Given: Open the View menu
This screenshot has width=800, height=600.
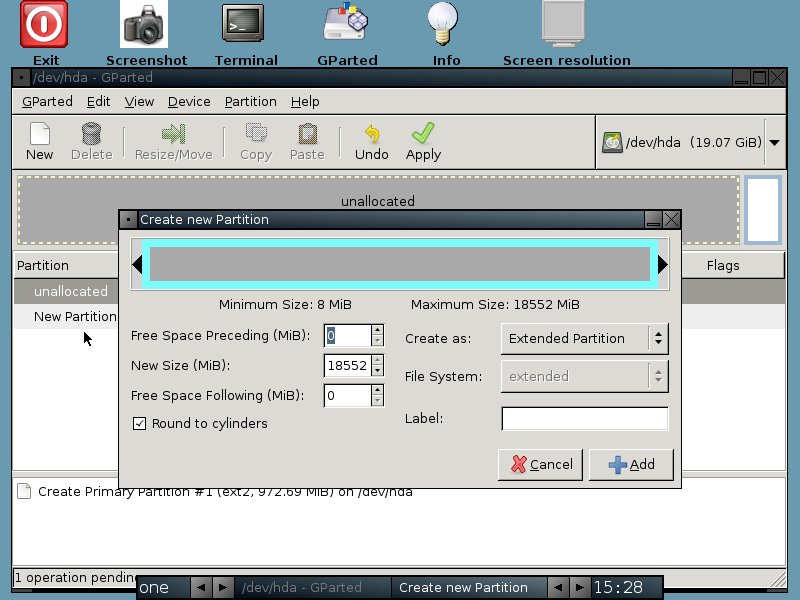Looking at the screenshot, I should 139,102.
